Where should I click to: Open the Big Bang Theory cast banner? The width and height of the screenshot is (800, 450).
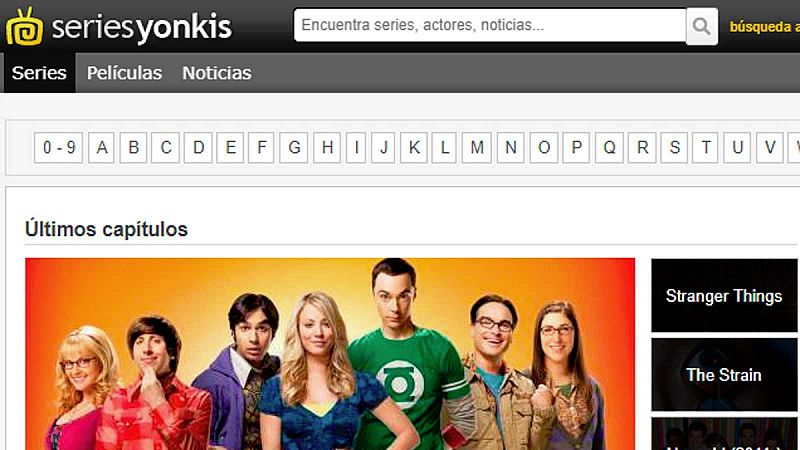330,354
